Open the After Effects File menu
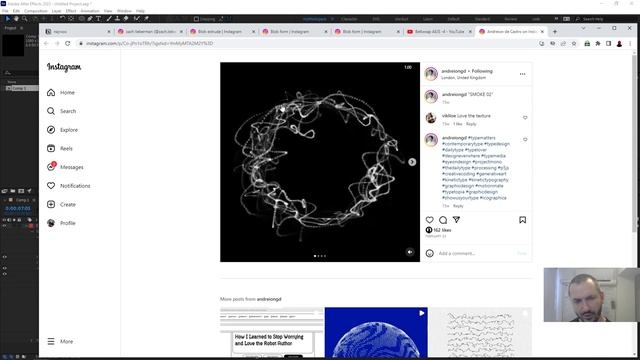This screenshot has width=640, height=360. pyautogui.click(x=5, y=11)
